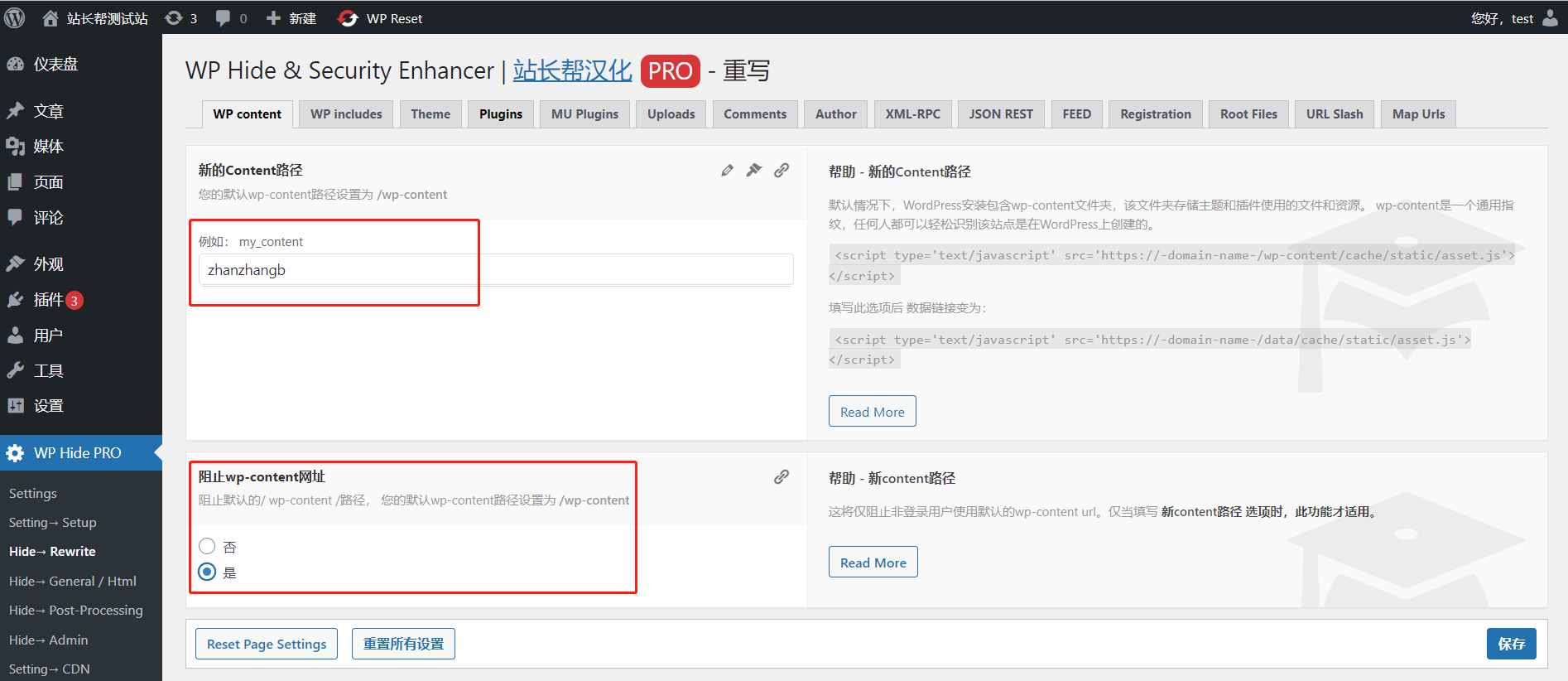Open the 站长帮汉化 link in title
1568x681 pixels.
pyautogui.click(x=572, y=70)
